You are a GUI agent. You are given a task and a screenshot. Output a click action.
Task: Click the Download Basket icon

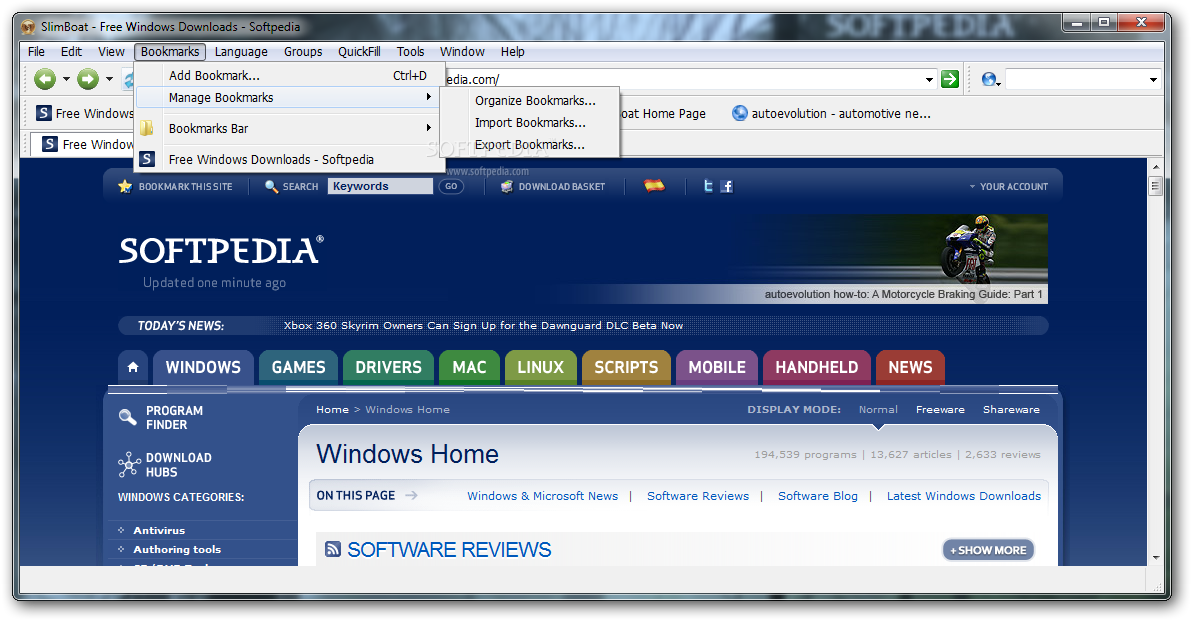pyautogui.click(x=507, y=186)
